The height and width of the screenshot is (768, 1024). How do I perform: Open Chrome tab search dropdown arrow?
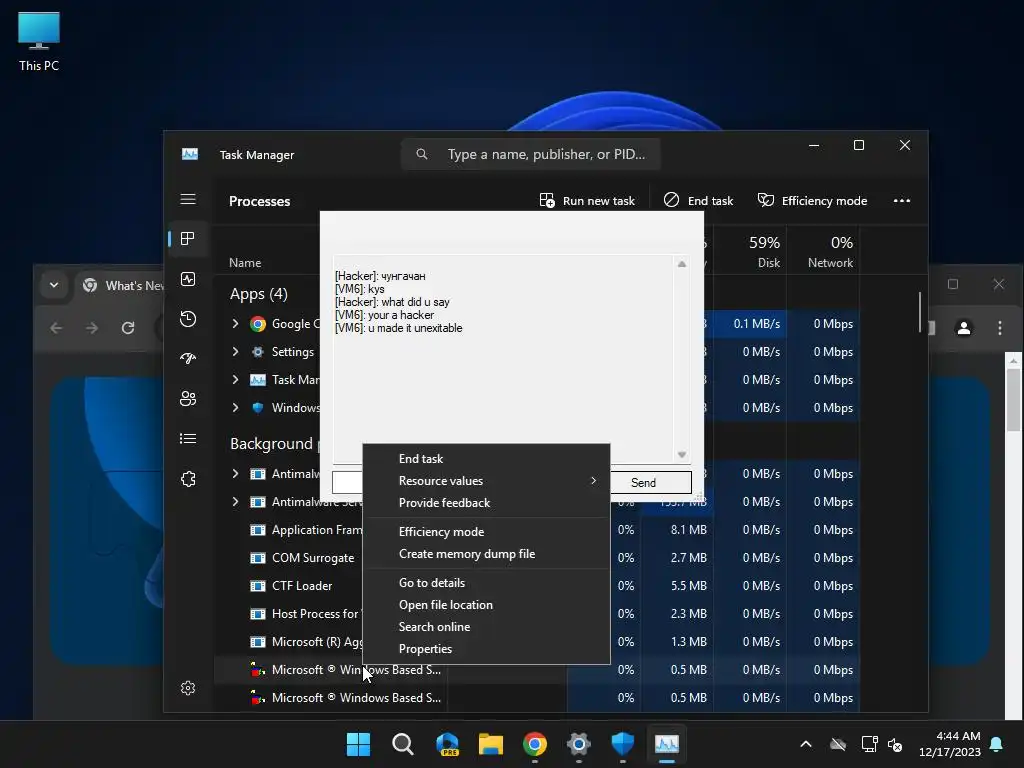point(54,285)
